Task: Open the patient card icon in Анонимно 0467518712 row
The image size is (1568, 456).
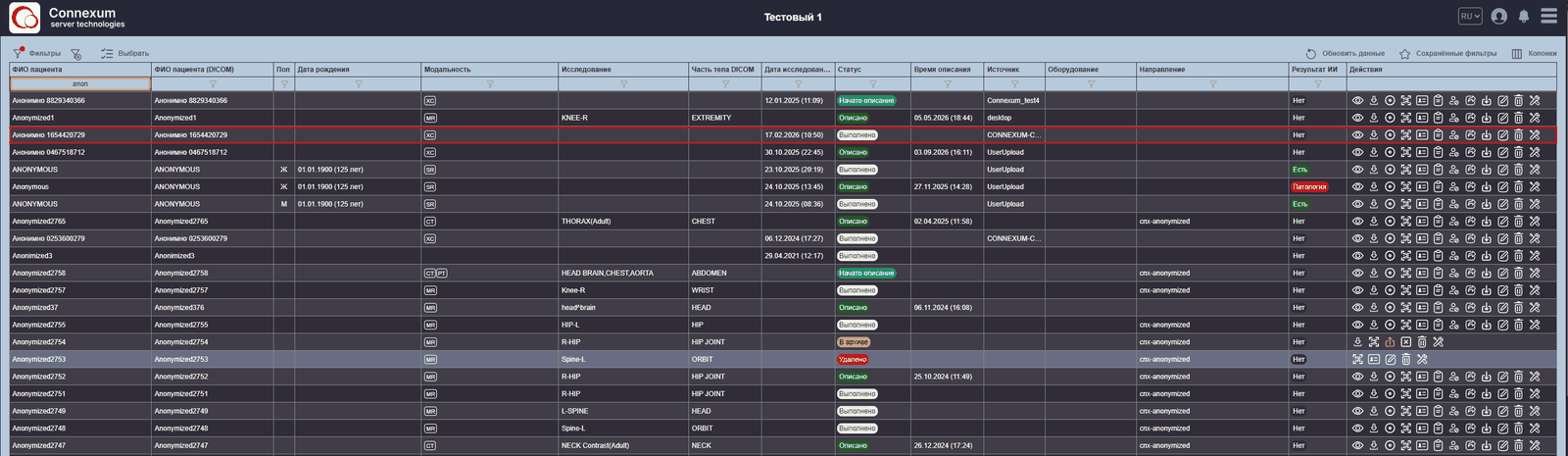Action: [1422, 152]
